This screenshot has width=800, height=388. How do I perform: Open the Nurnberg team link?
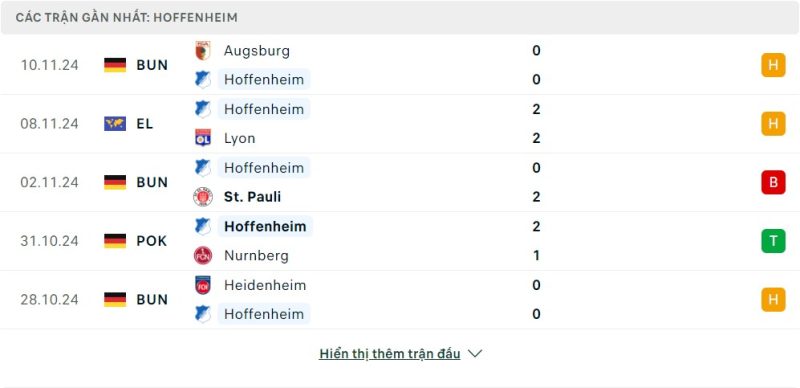(x=256, y=255)
